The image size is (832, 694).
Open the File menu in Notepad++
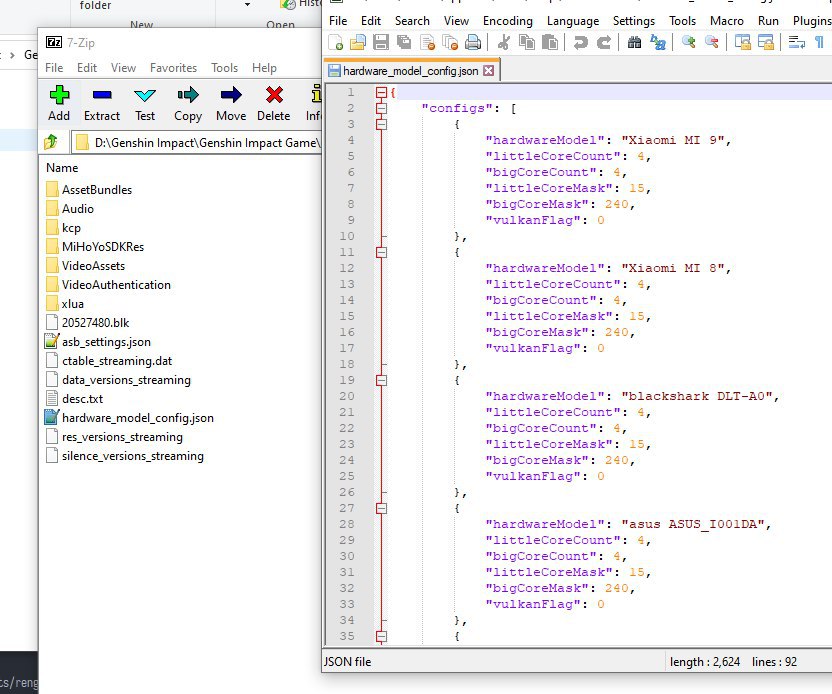(338, 21)
